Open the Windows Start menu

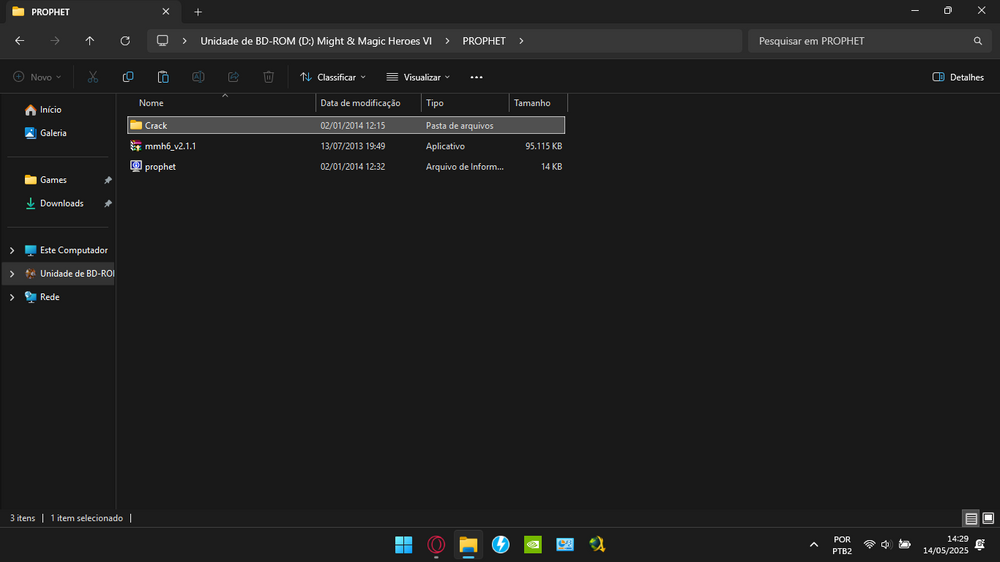(404, 545)
